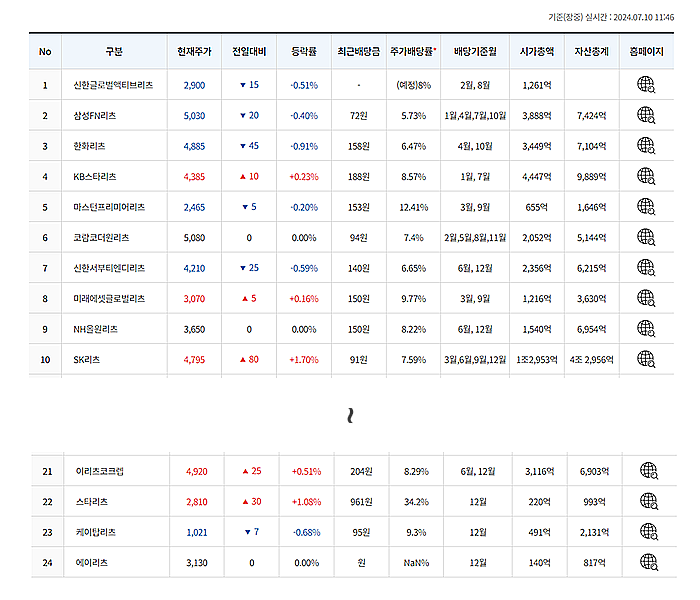Screen dimensions: 700x600
Task: Open homepage globe icon for 에이리츠
Action: (x=649, y=562)
